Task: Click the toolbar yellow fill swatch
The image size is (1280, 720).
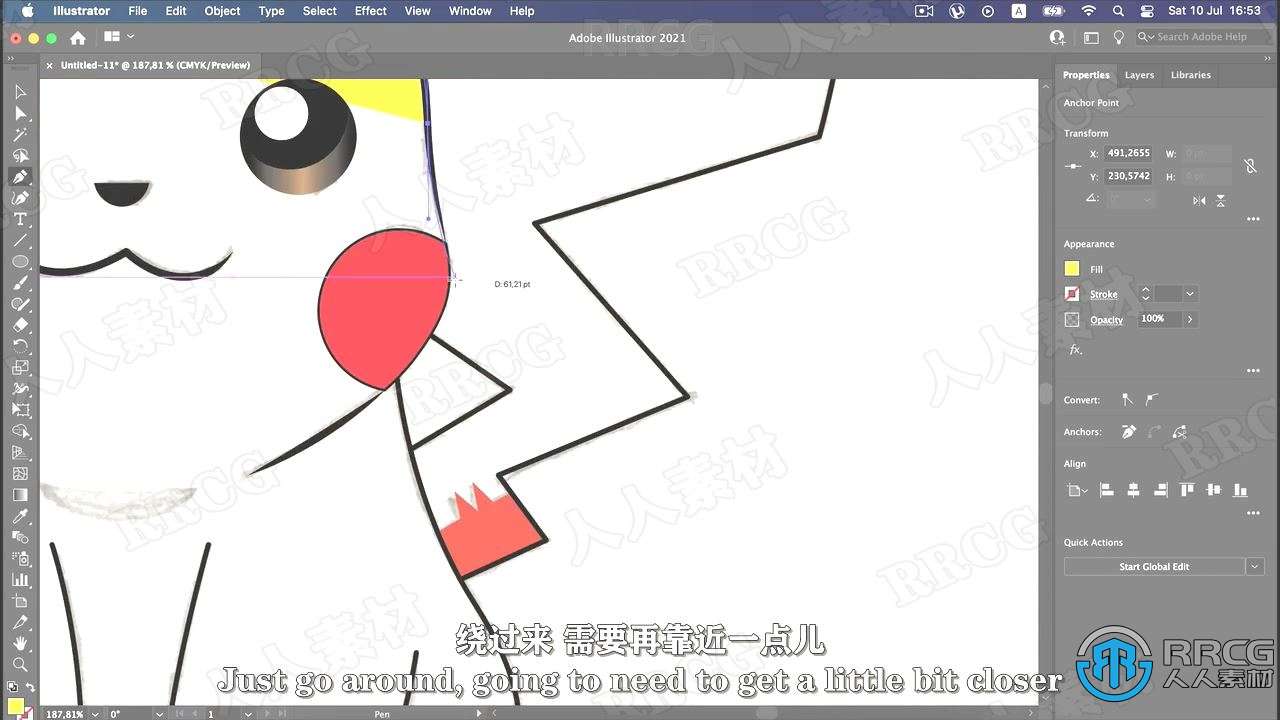Action: click(16, 704)
